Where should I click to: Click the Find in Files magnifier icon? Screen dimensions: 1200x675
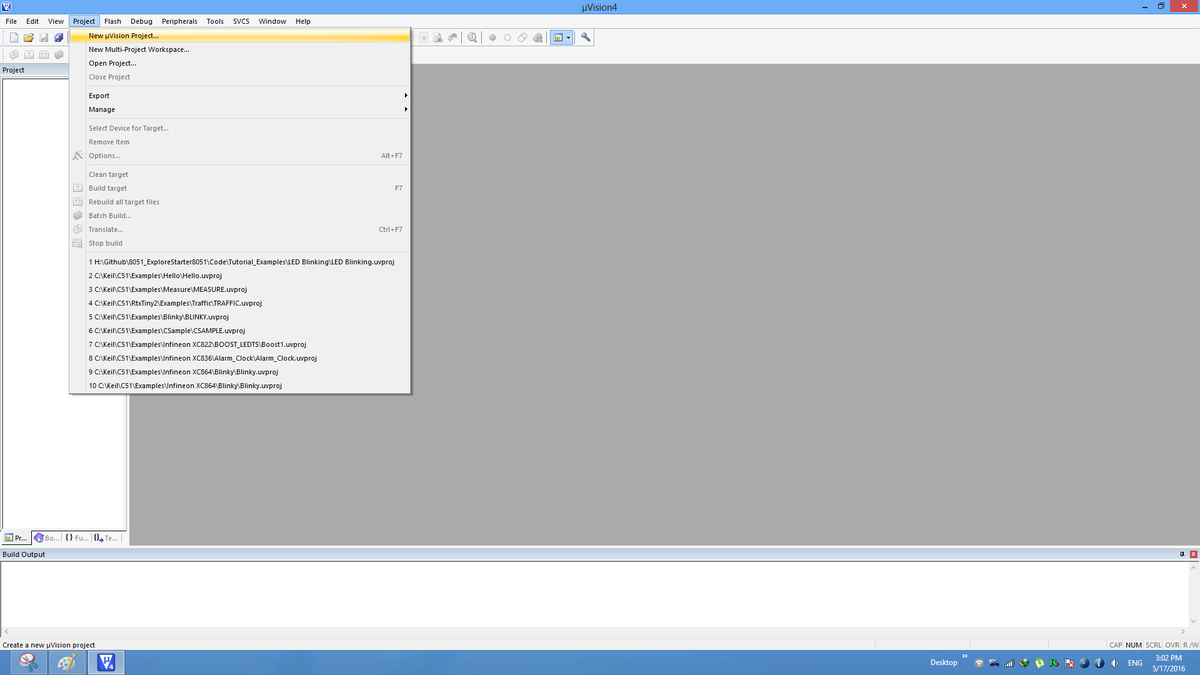coord(472,38)
